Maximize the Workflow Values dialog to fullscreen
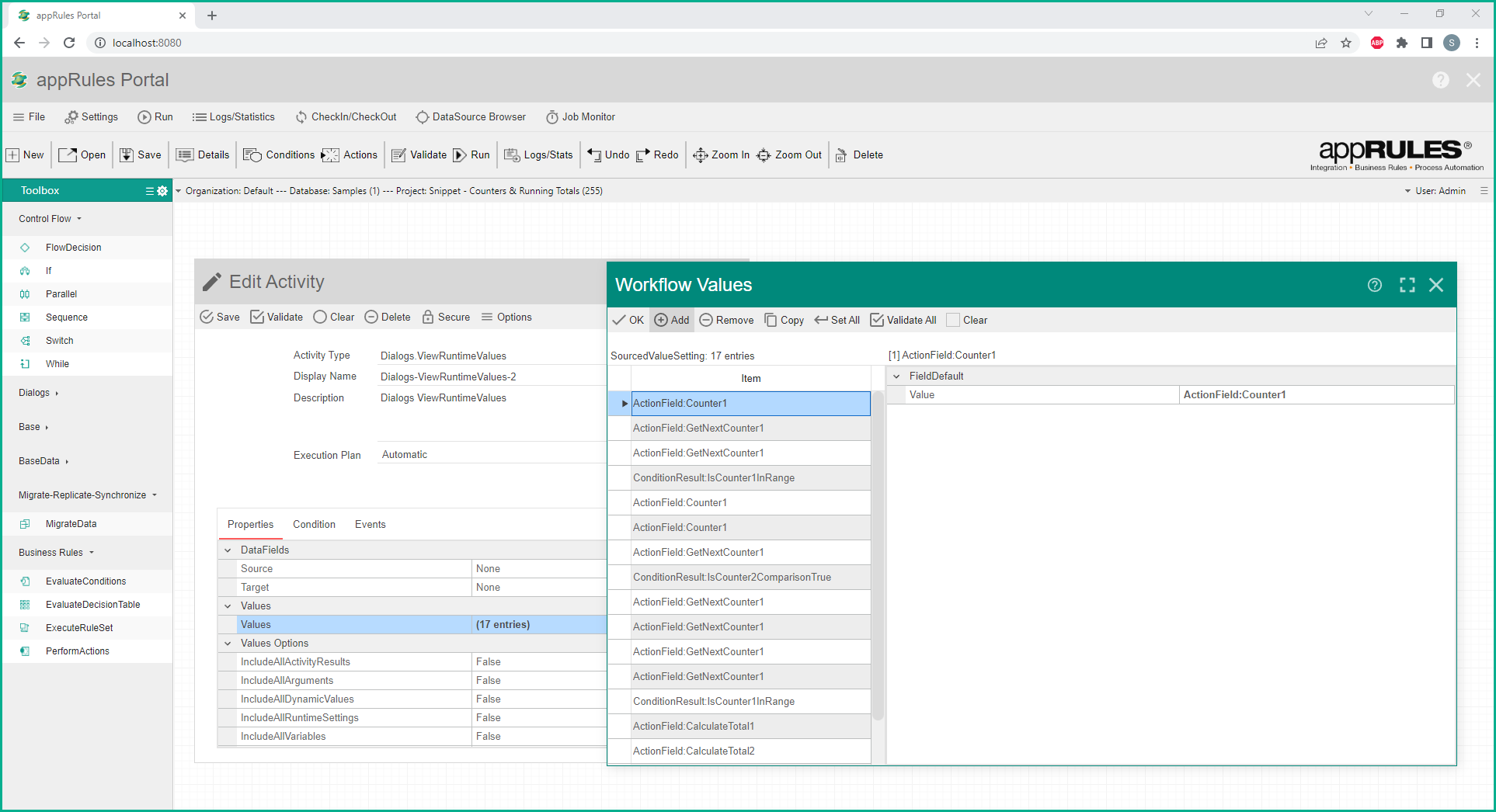The image size is (1496, 812). pos(1407,285)
